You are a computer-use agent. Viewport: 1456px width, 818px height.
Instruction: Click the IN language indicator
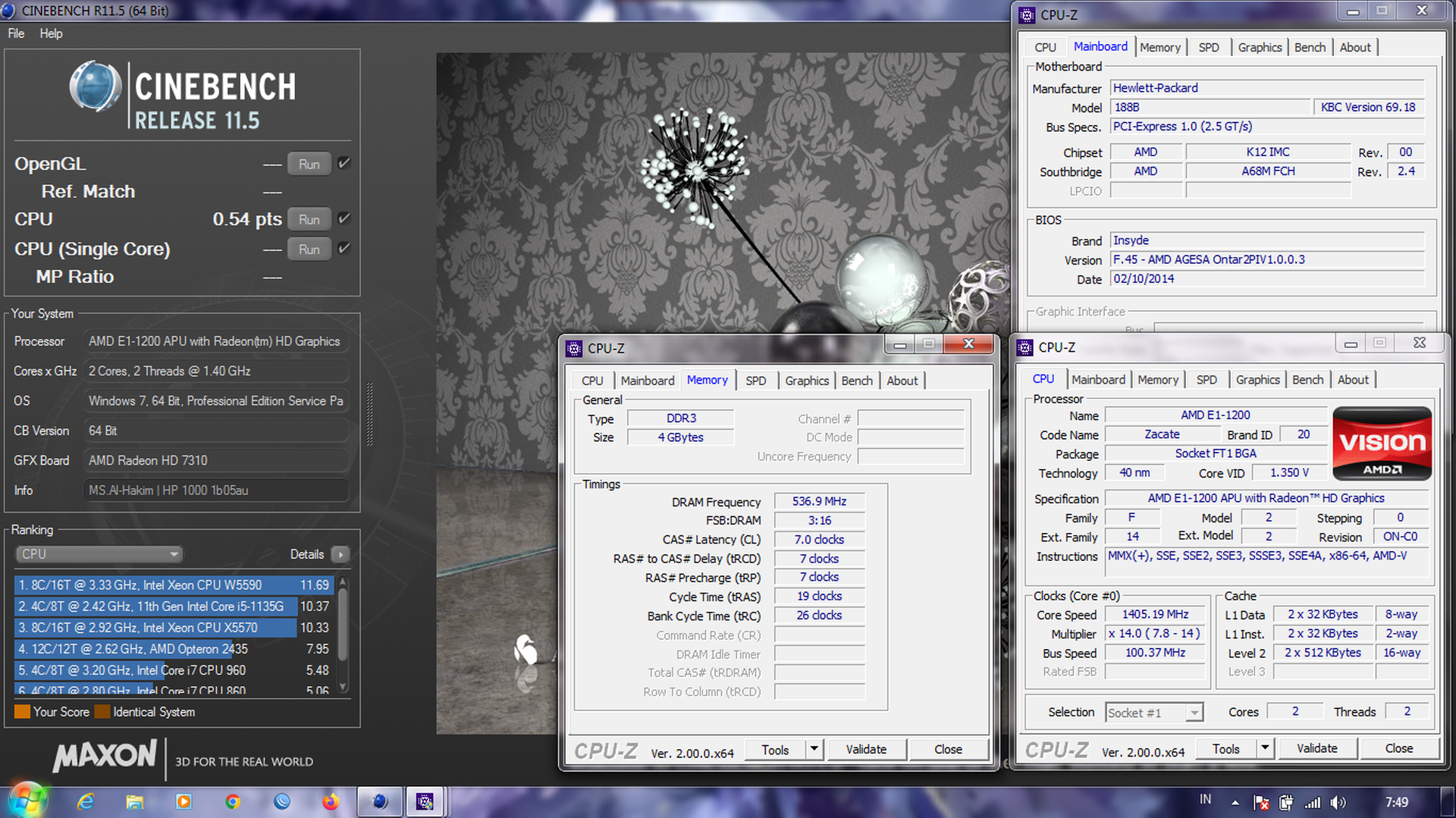(x=1205, y=799)
